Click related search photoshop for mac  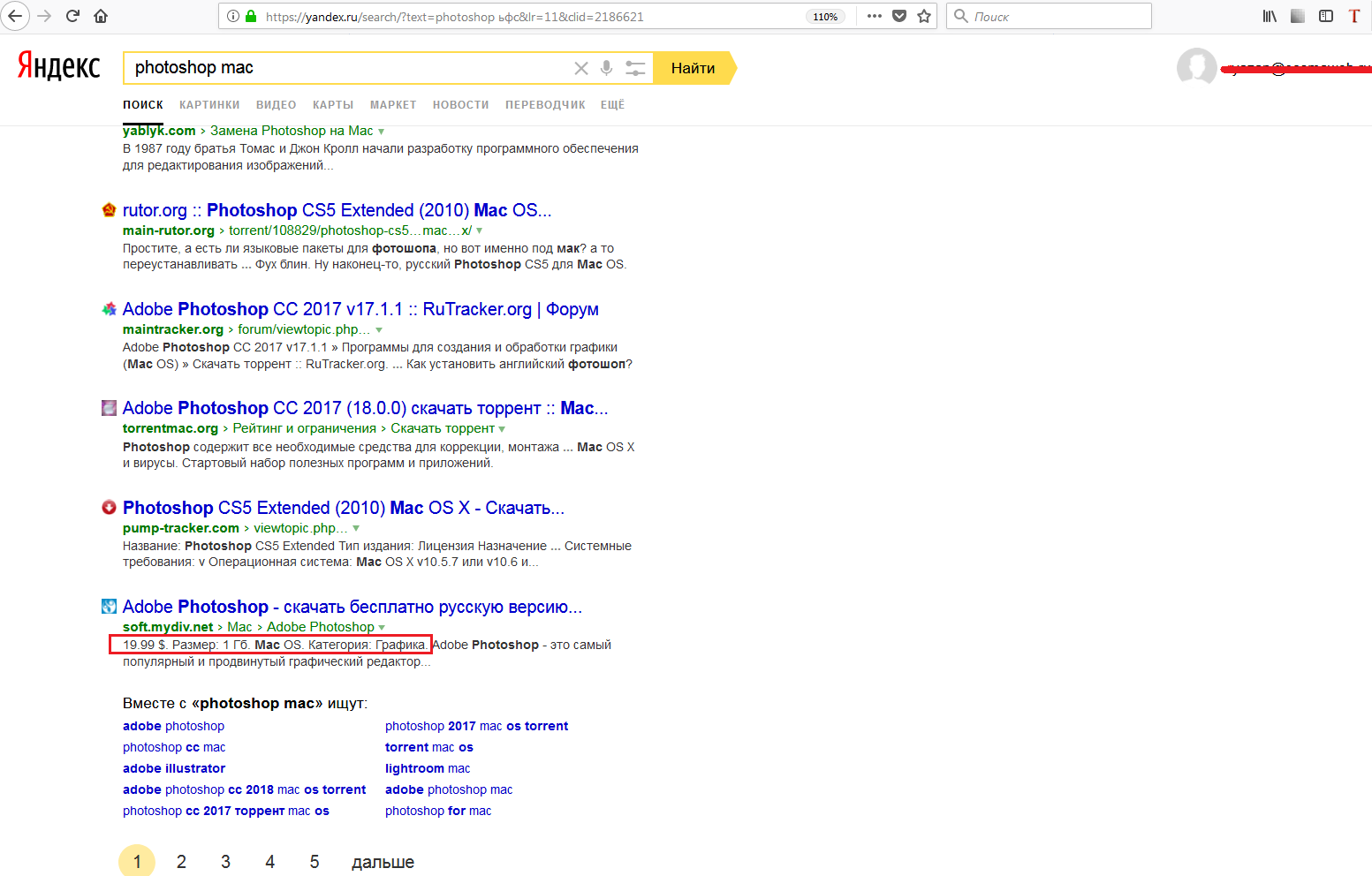pos(438,811)
